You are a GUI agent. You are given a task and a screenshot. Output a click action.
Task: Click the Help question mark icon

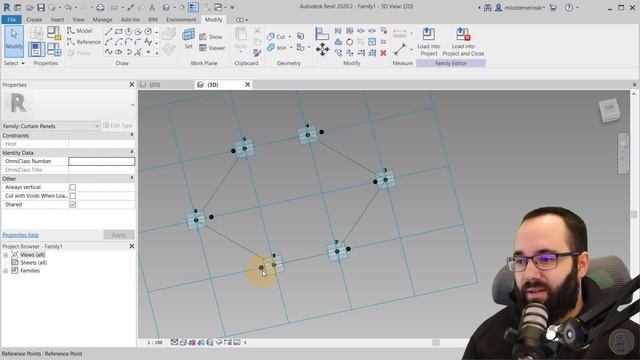tap(569, 8)
